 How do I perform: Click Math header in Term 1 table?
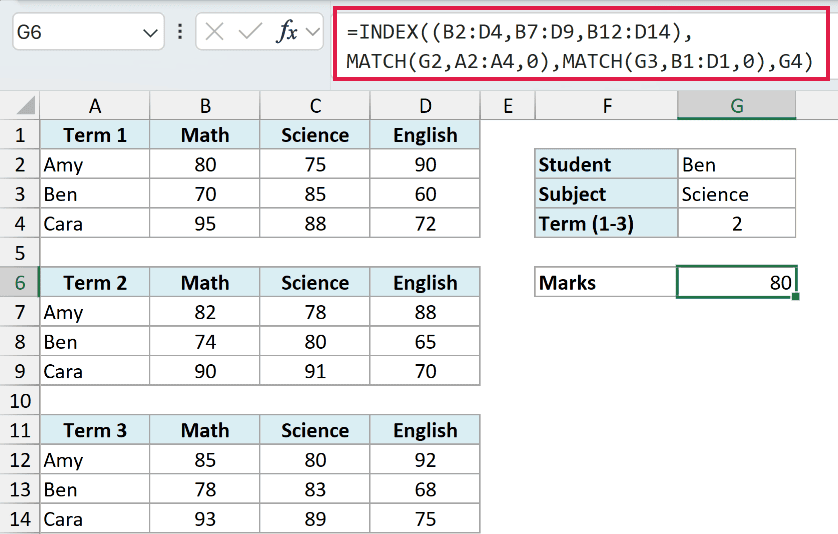point(205,135)
